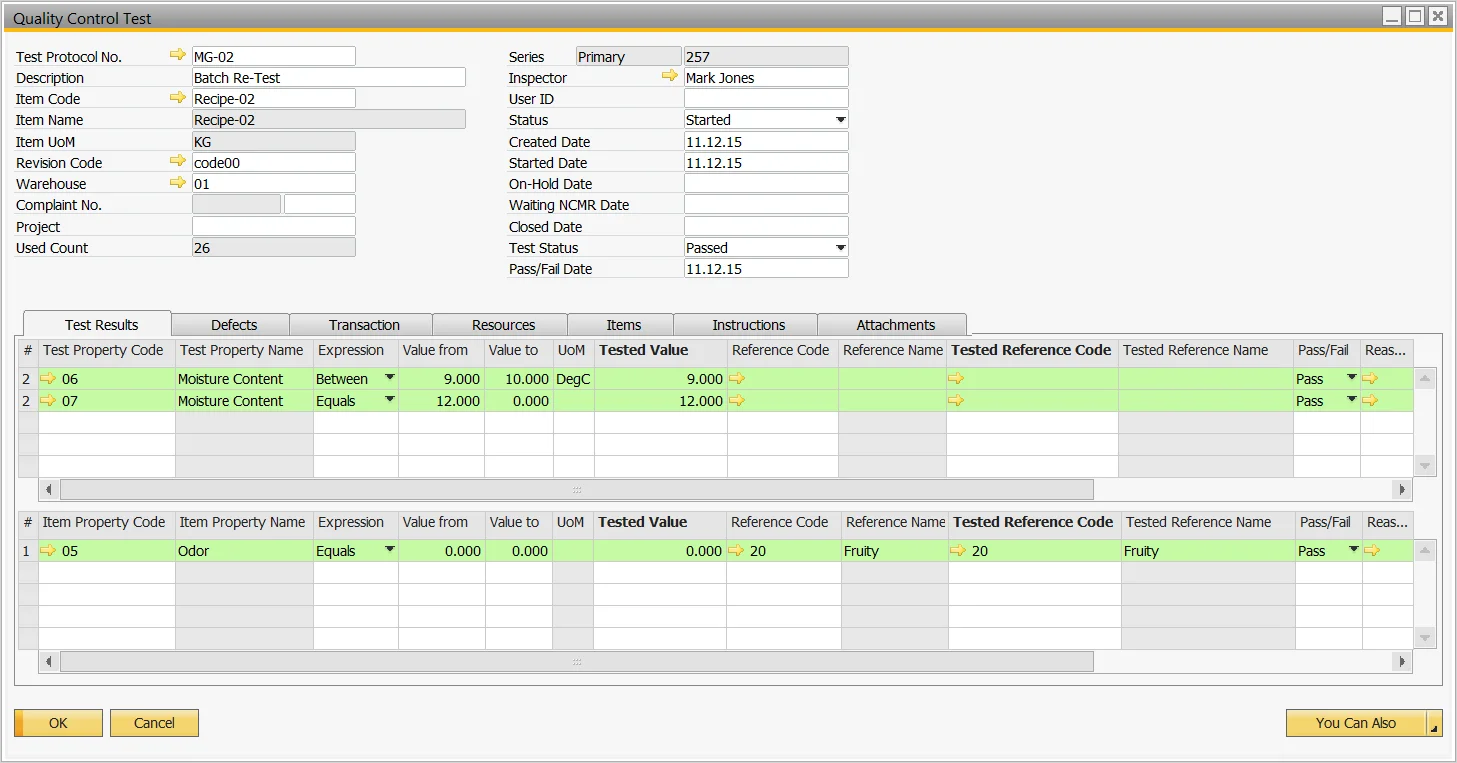
Task: Open Revision Code link arrow
Action: [178, 161]
